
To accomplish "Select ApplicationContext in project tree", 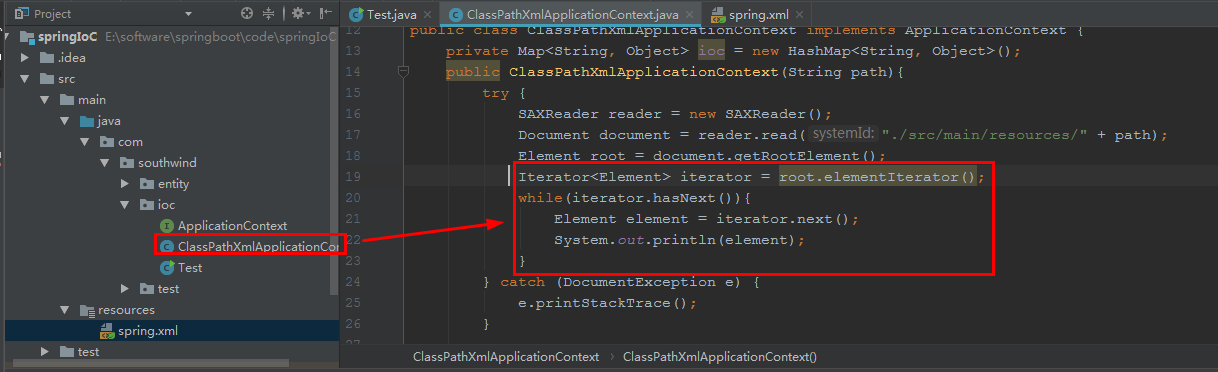I will pos(232,226).
